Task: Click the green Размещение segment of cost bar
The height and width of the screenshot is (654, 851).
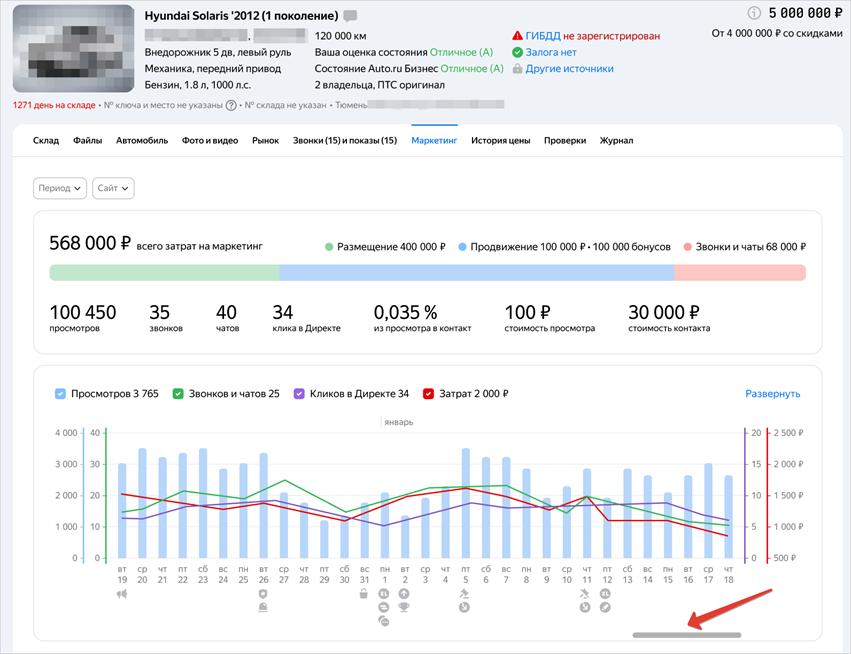Action: coord(164,272)
